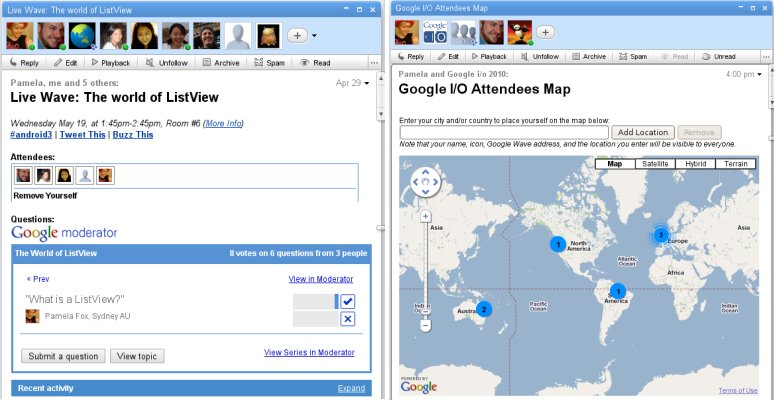Pan the map up

425,172
